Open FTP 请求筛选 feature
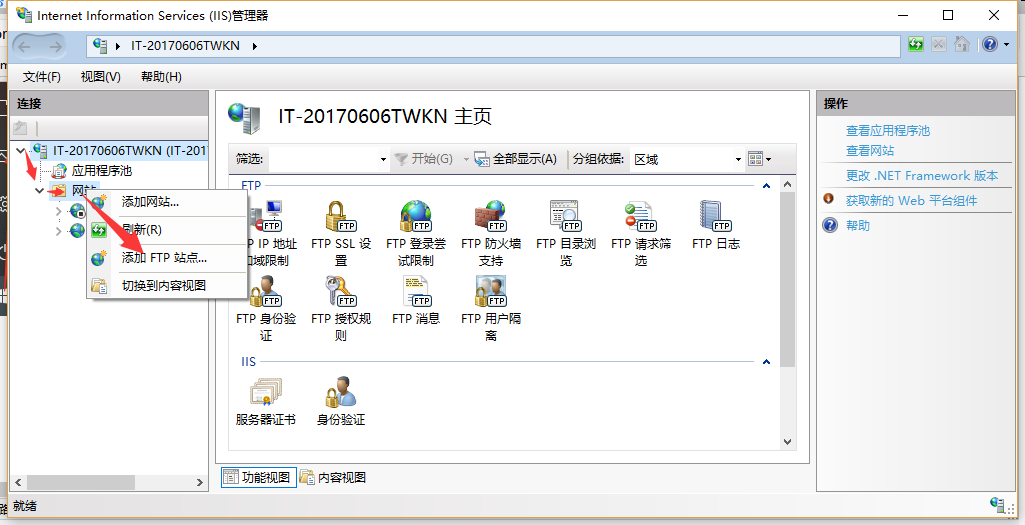 641,233
